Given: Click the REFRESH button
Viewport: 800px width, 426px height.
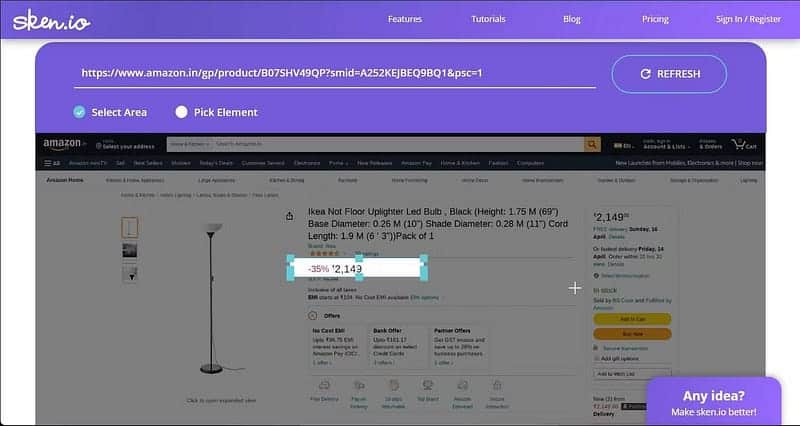Looking at the screenshot, I should click(x=669, y=74).
